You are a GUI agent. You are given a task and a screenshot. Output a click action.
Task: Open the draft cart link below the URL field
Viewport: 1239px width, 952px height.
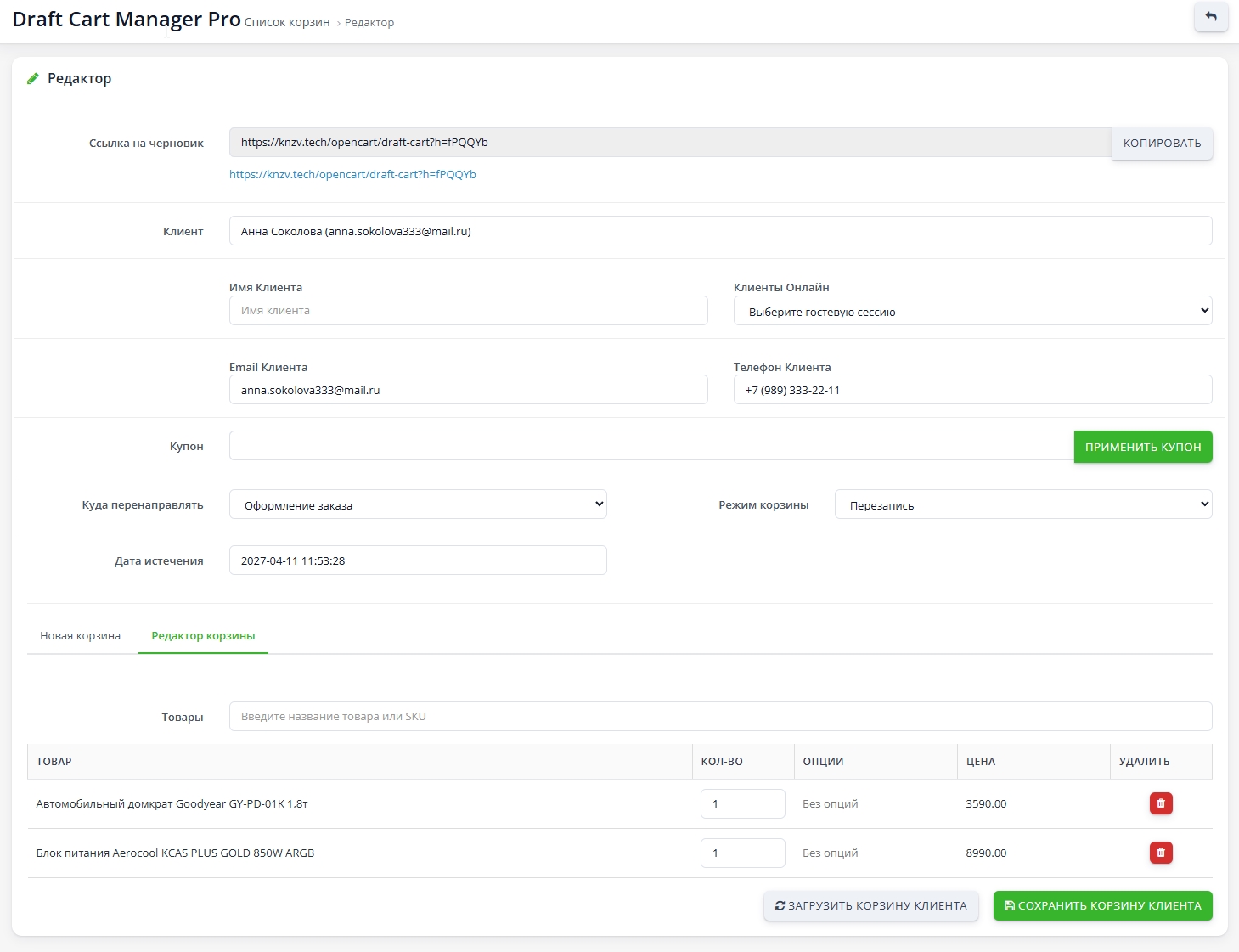point(352,175)
